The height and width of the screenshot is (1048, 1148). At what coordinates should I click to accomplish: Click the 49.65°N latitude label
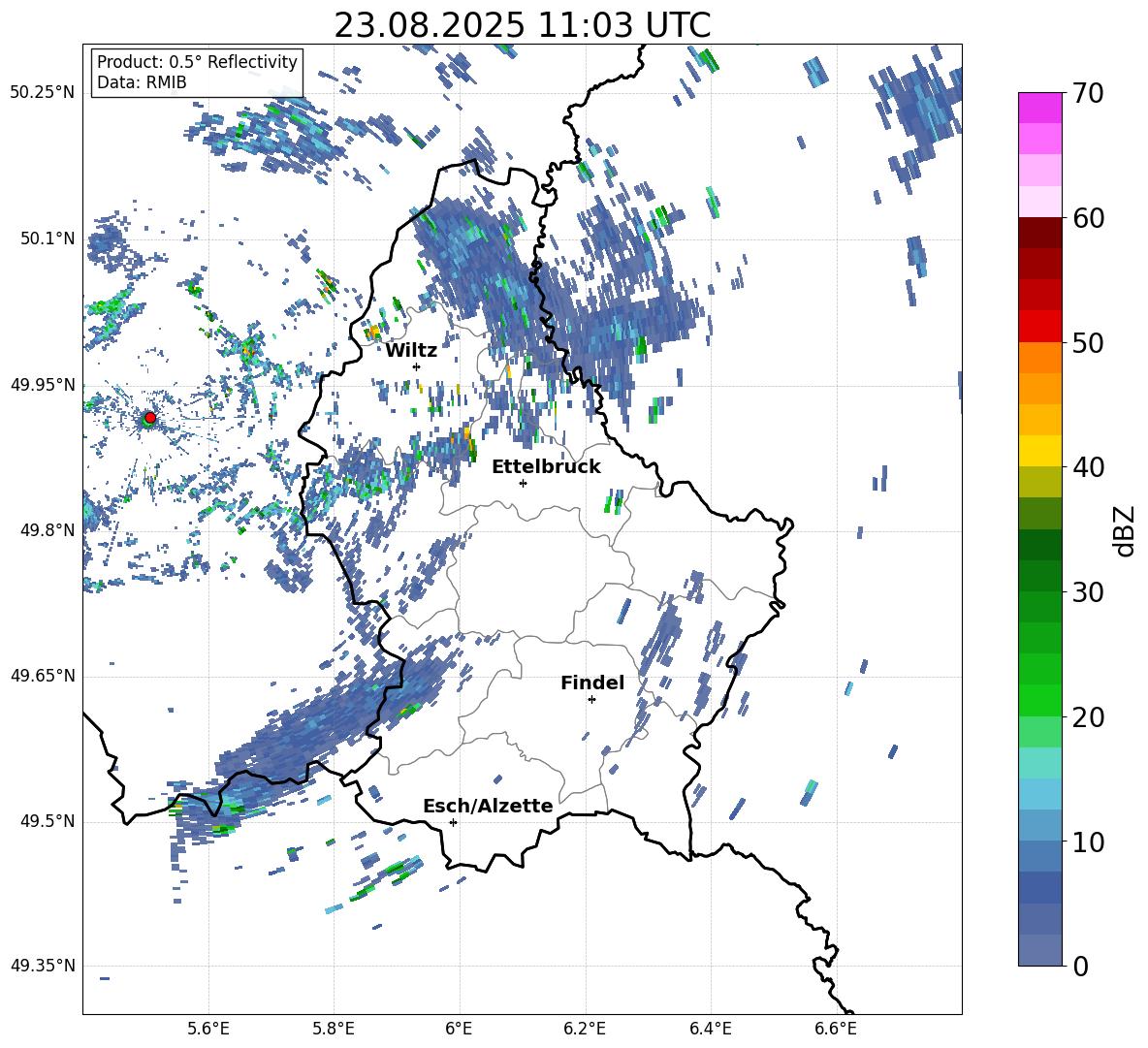[x=43, y=677]
